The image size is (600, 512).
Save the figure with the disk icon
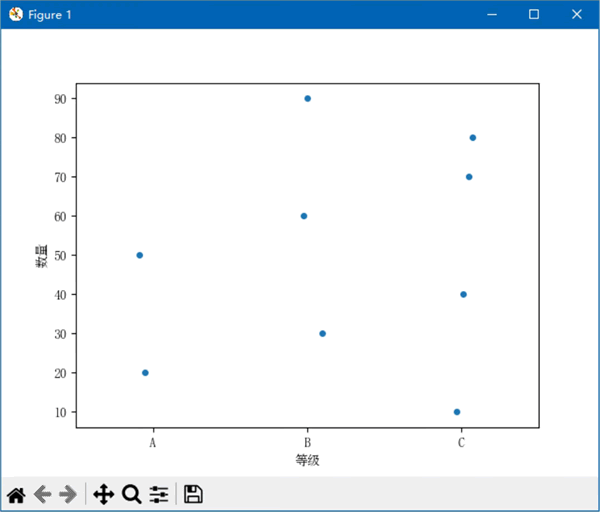193,494
